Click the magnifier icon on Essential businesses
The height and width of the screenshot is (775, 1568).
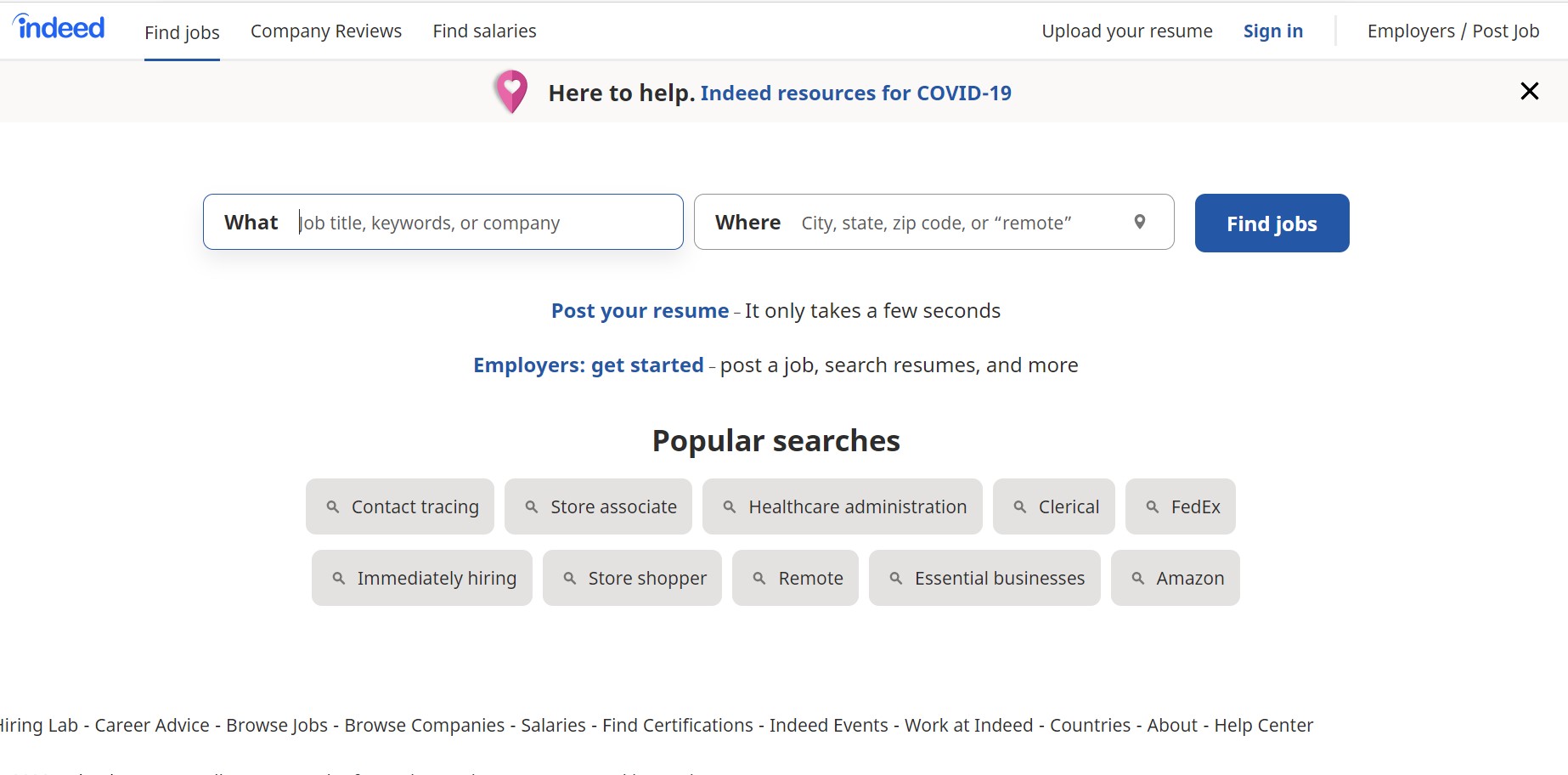coord(896,578)
